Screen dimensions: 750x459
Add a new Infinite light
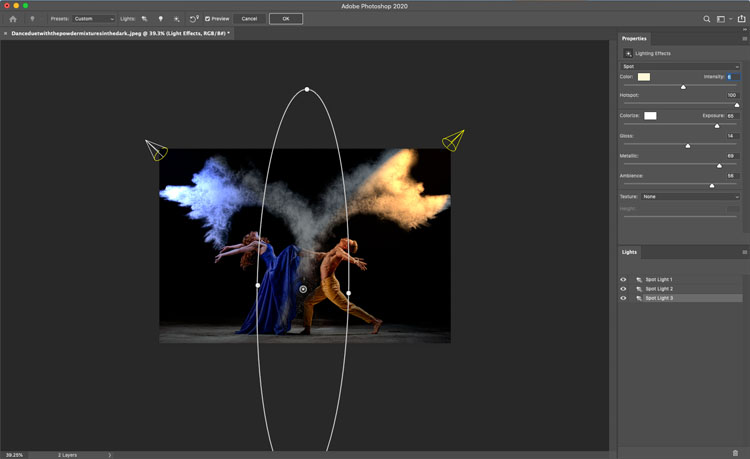[176, 19]
